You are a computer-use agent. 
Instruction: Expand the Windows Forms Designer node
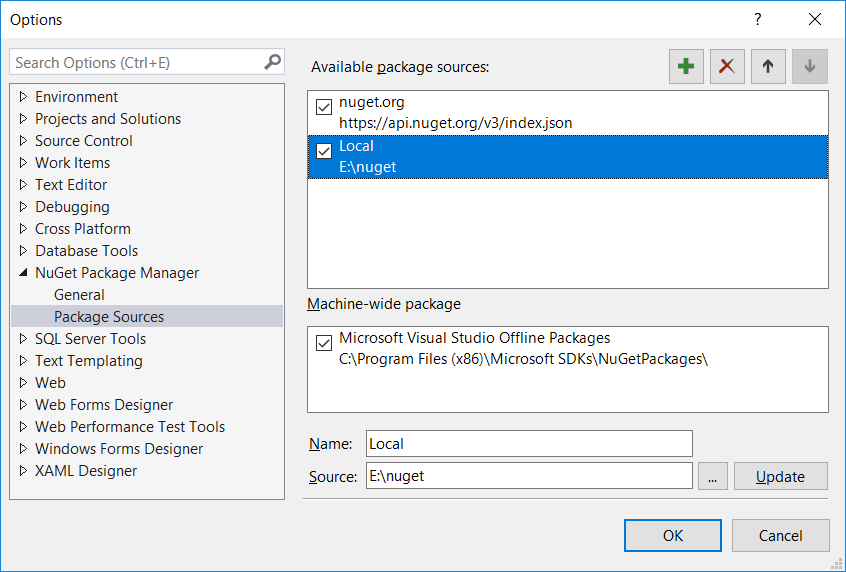(23, 449)
